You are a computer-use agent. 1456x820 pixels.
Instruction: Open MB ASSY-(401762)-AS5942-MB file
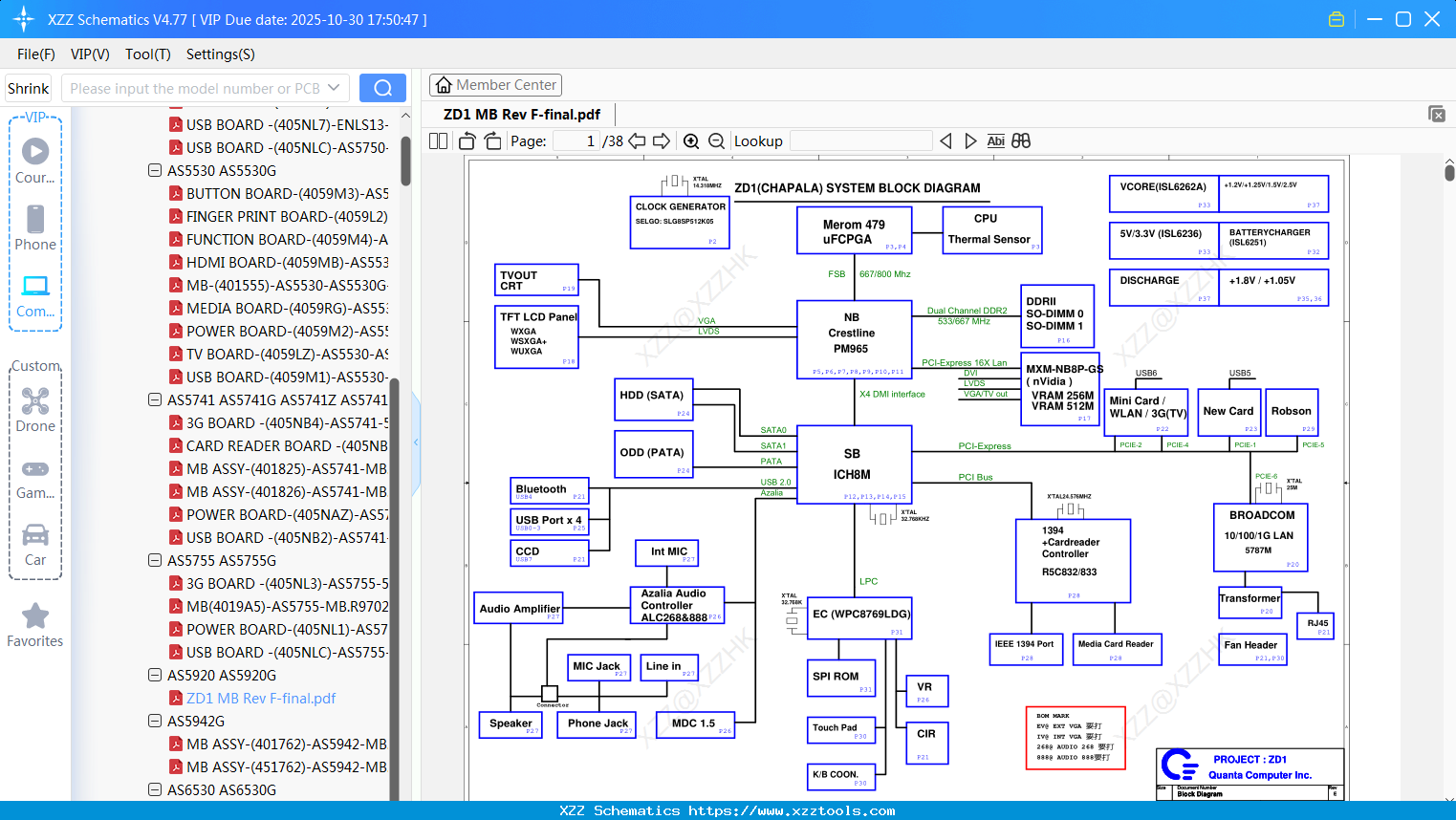pos(287,744)
